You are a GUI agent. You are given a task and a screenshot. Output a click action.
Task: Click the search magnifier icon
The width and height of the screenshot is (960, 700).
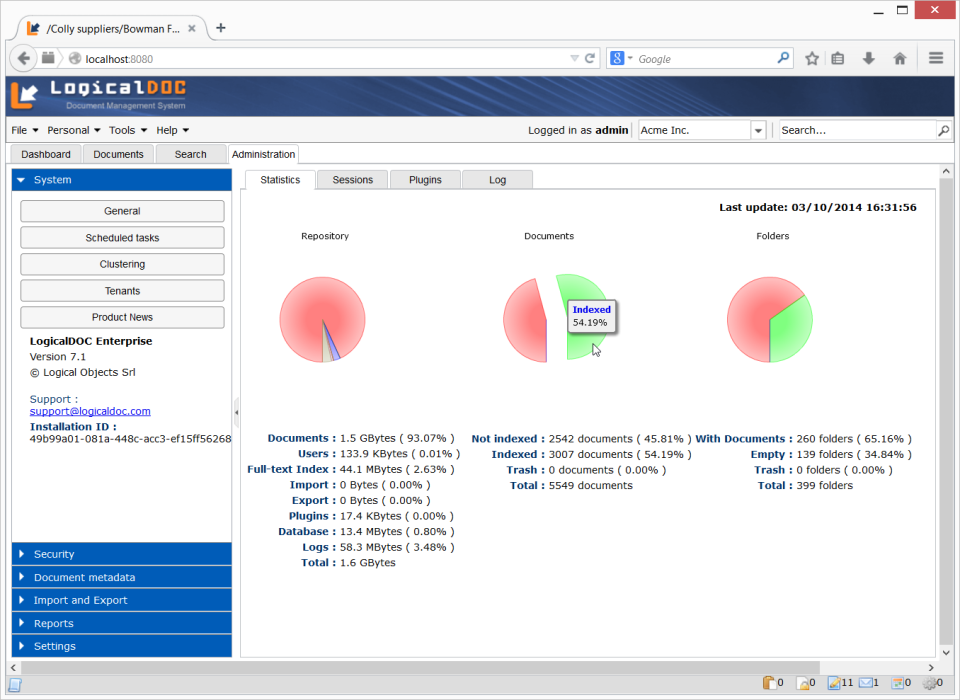(943, 130)
